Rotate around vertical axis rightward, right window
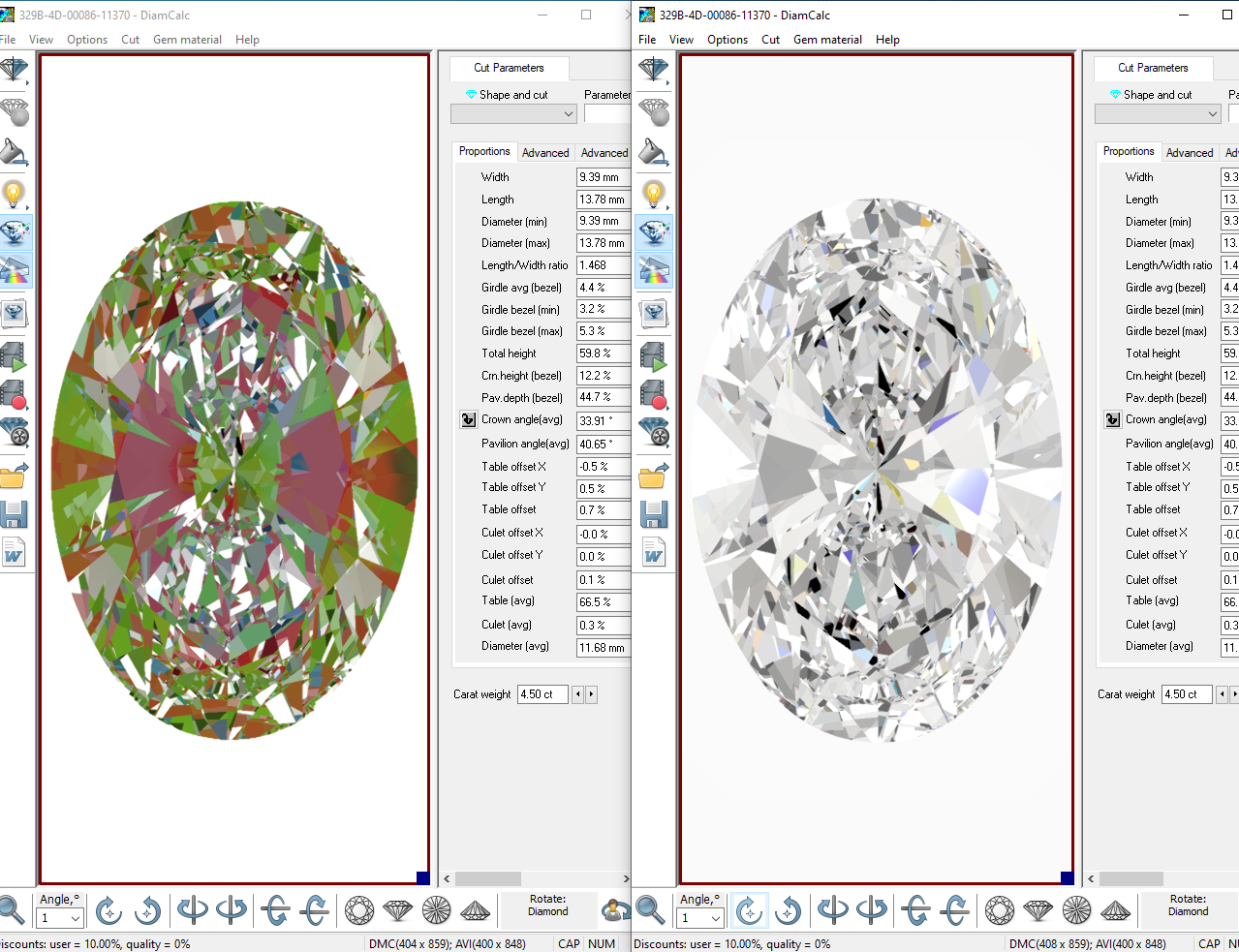 tap(871, 910)
